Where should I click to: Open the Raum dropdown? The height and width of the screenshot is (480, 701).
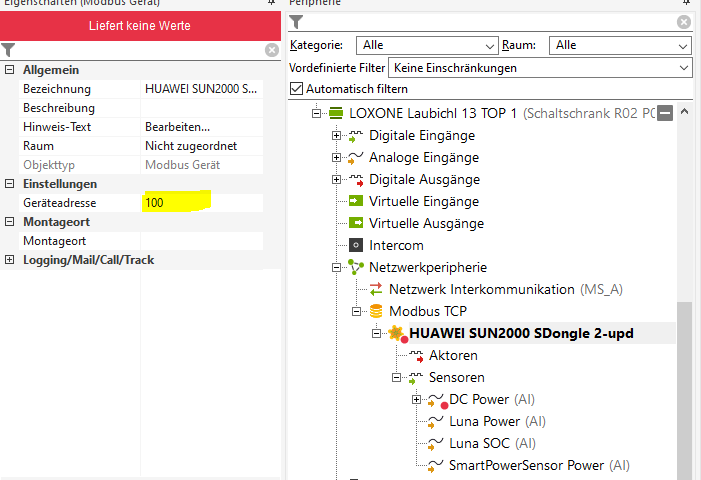coord(621,46)
